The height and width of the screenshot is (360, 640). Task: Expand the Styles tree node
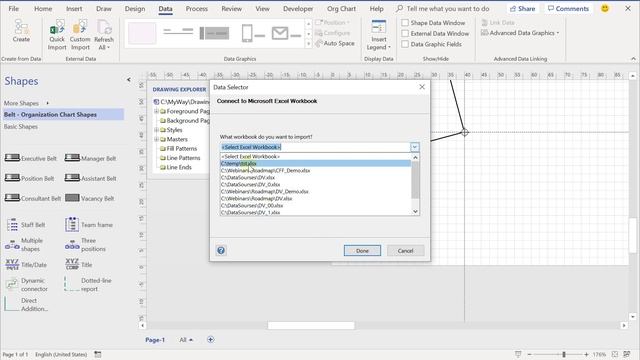click(156, 130)
